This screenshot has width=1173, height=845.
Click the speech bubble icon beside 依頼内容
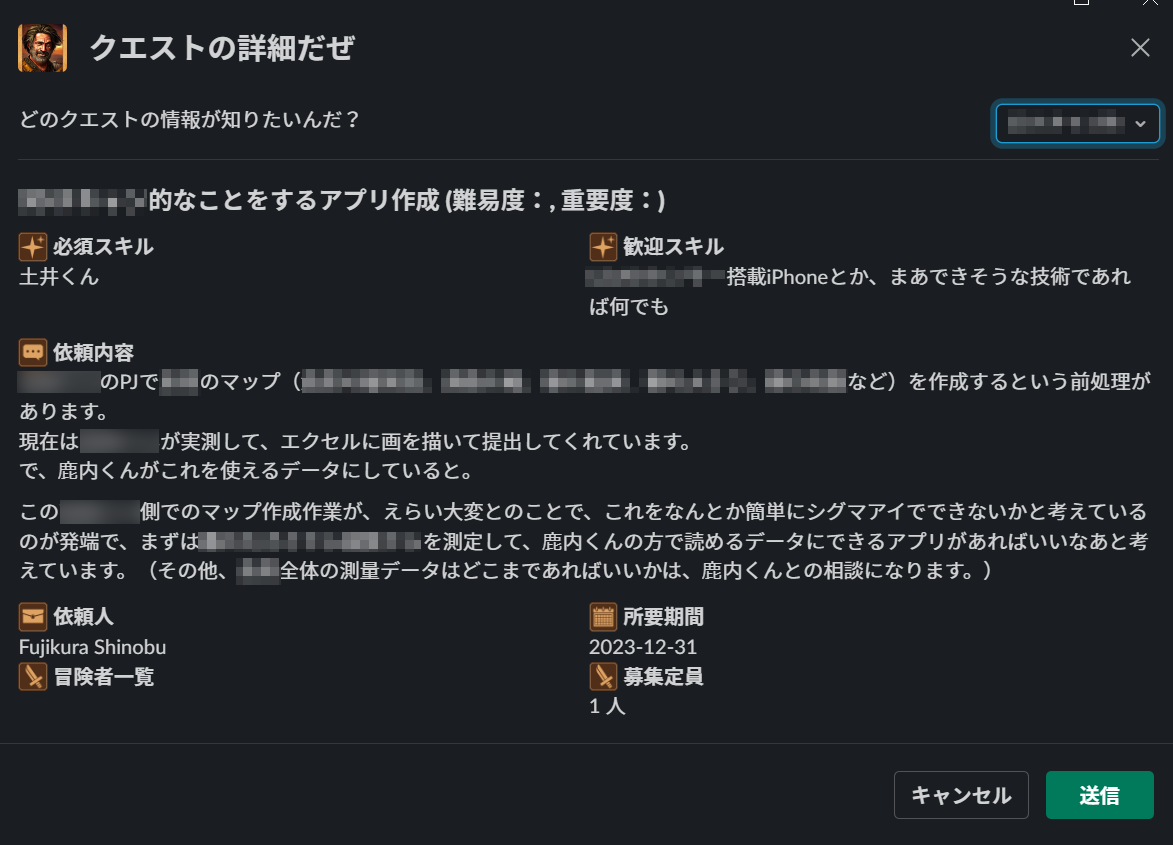[x=33, y=352]
